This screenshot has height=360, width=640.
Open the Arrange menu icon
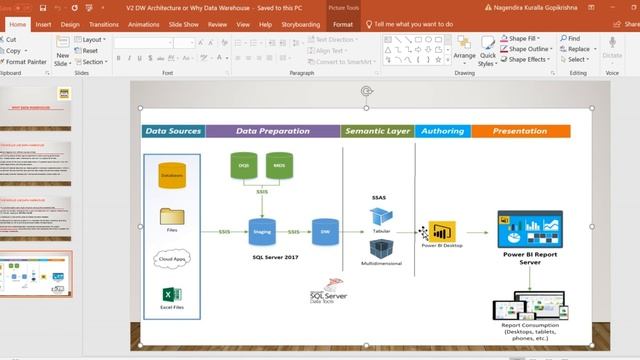[x=464, y=42]
